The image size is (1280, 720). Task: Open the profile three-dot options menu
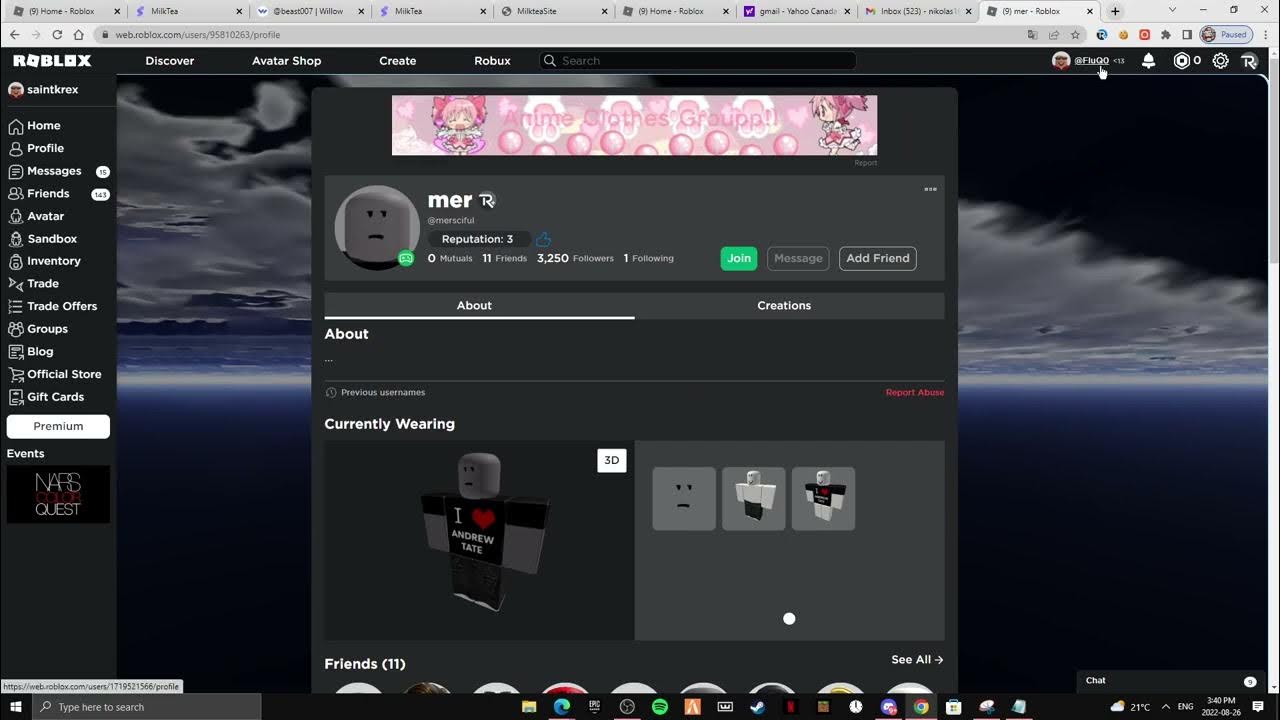pos(930,189)
